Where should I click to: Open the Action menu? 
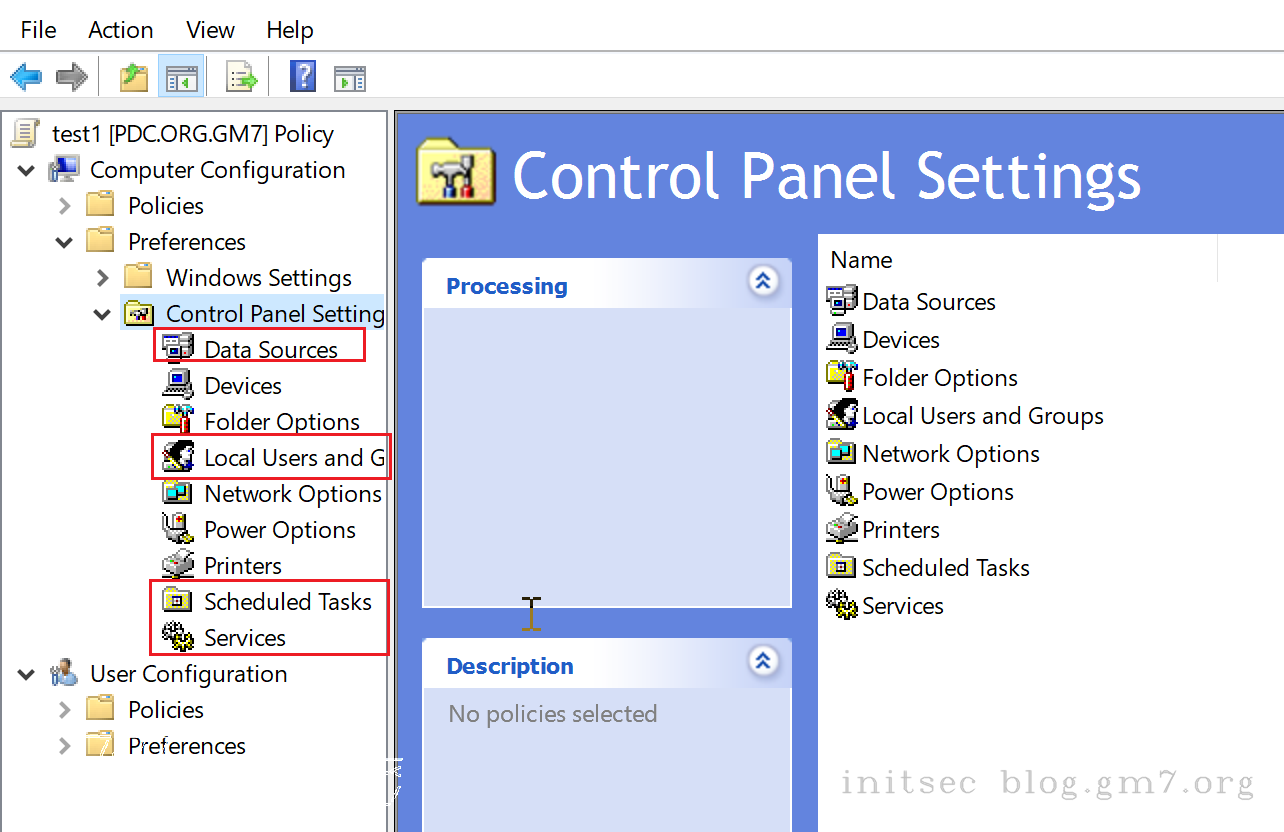(x=120, y=30)
